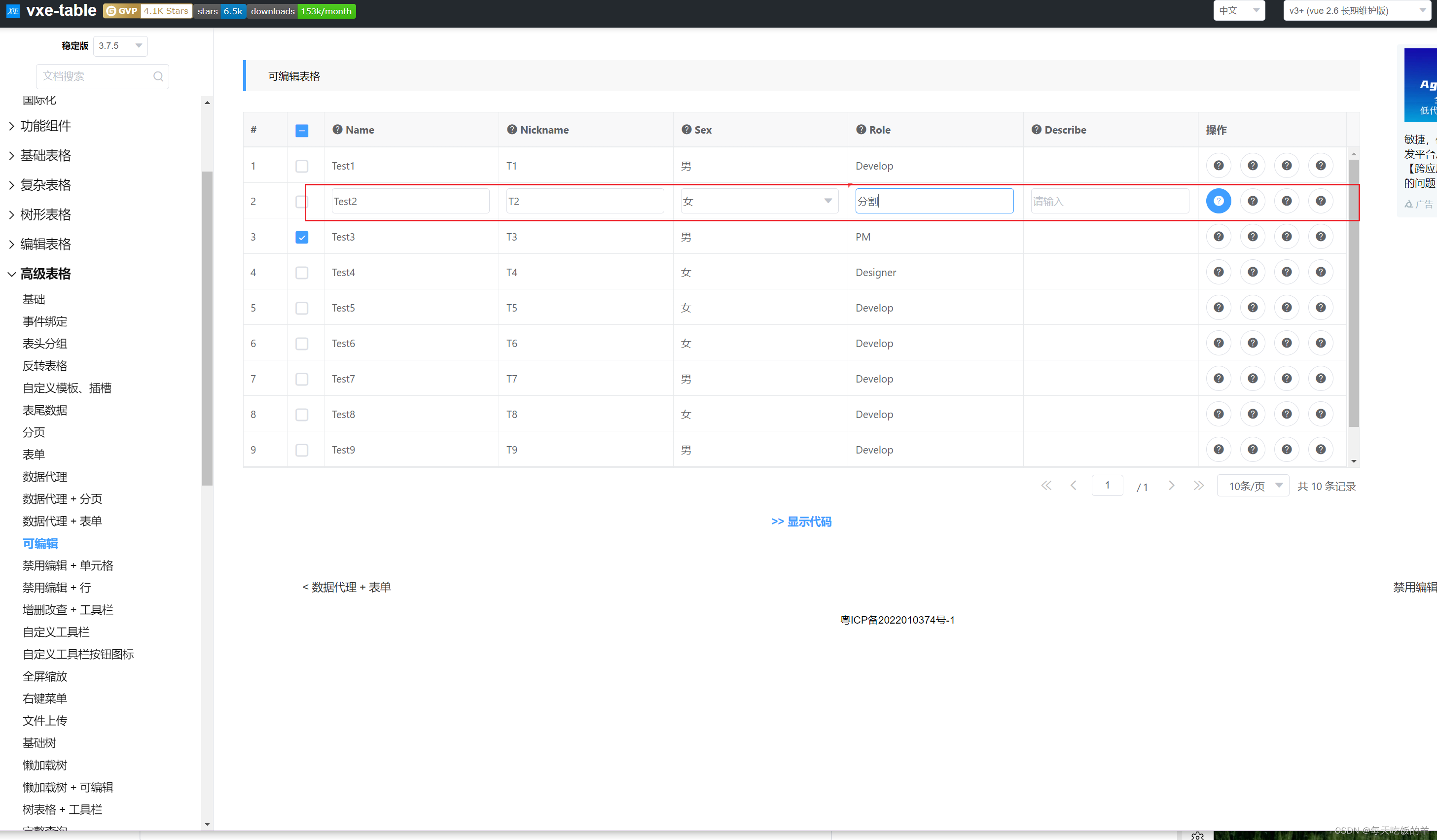Click the search icon in the document search box
The height and width of the screenshot is (840, 1437).
pyautogui.click(x=158, y=76)
